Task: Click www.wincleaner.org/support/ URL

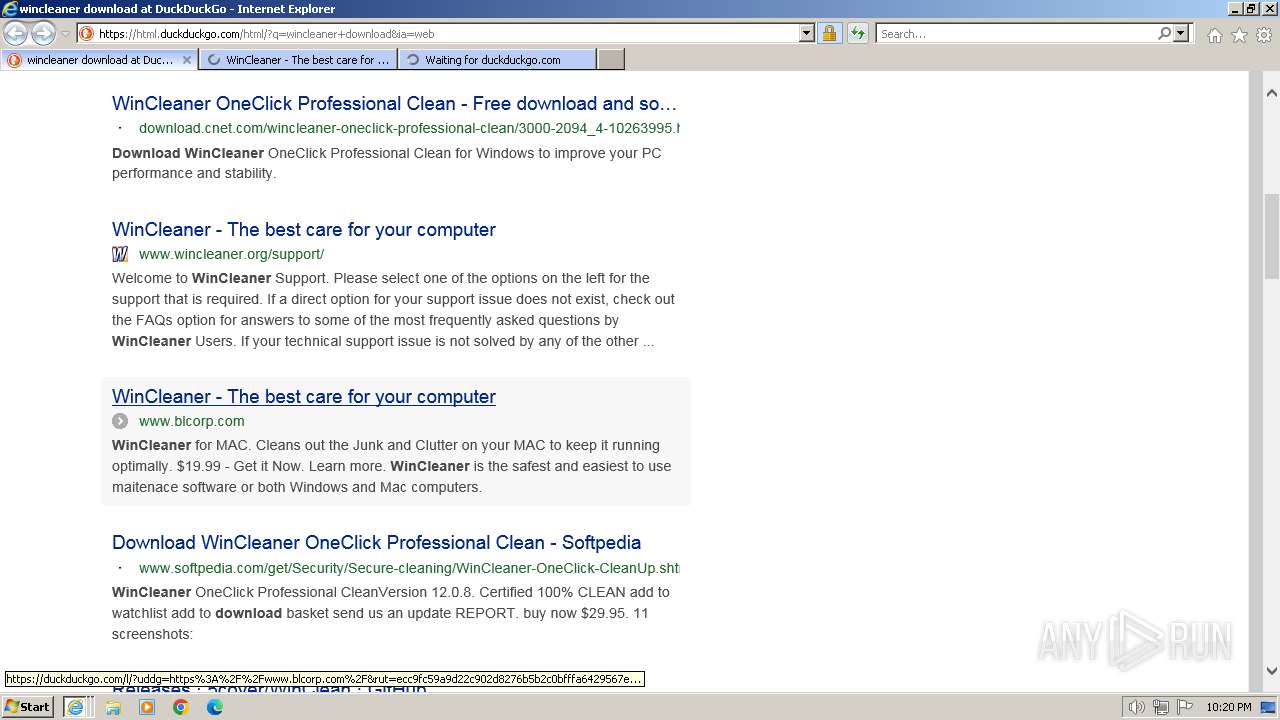Action: pos(231,254)
